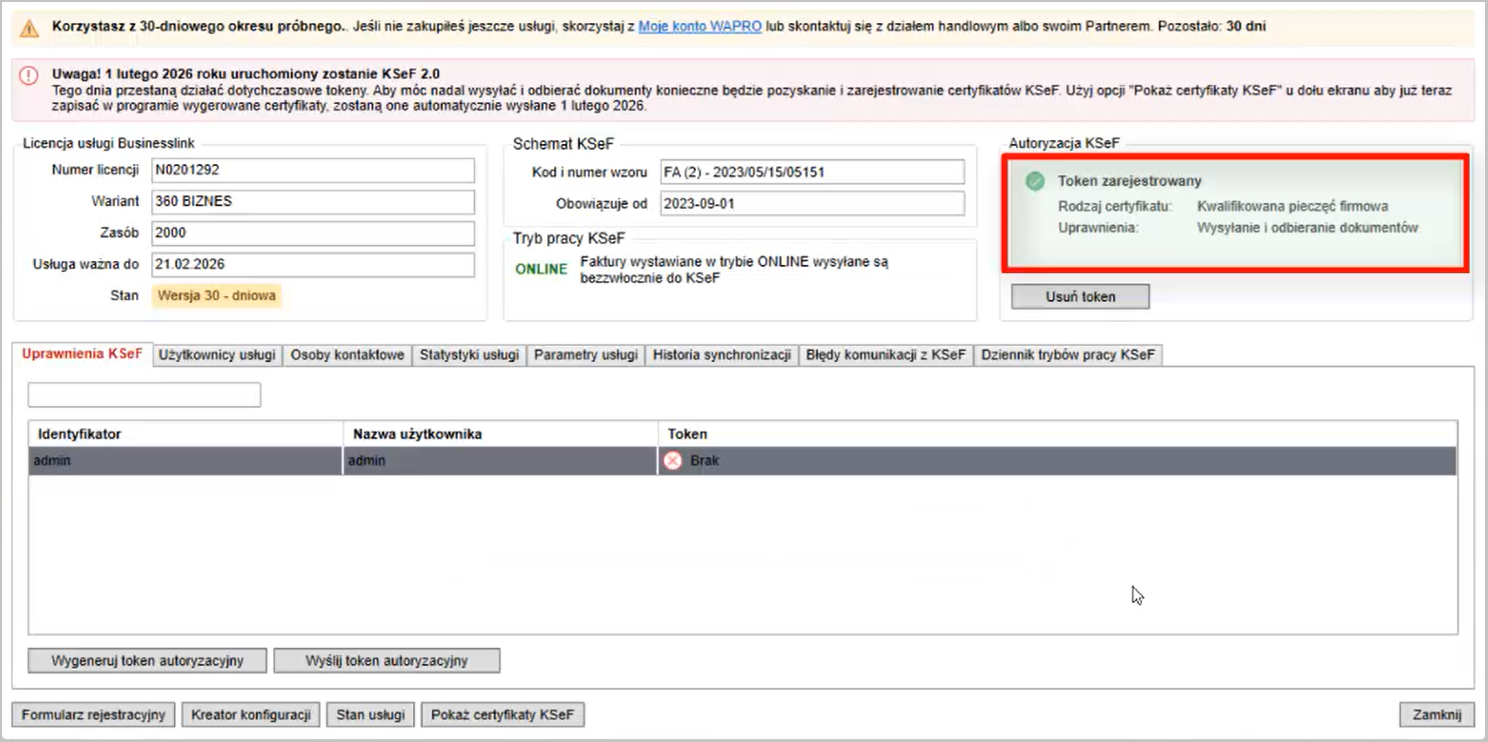Check Stan usługi at the bottom
The width and height of the screenshot is (1488, 742).
370,715
